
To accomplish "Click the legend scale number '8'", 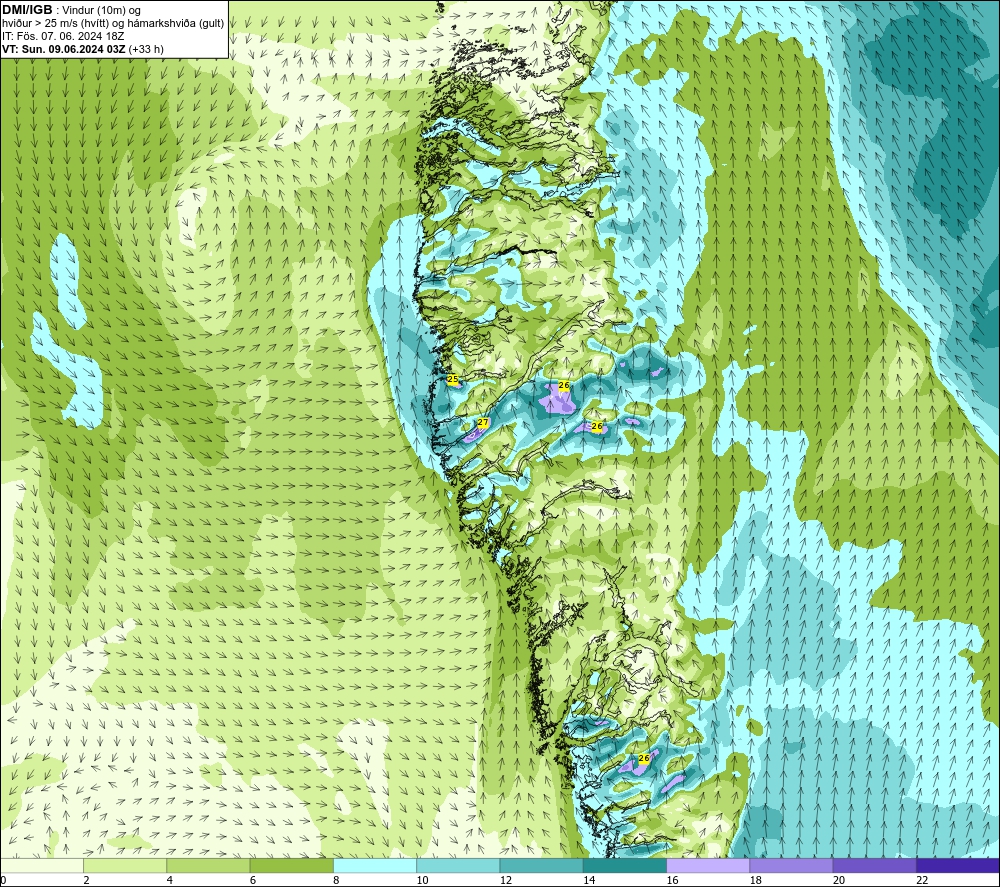I will click(x=336, y=880).
